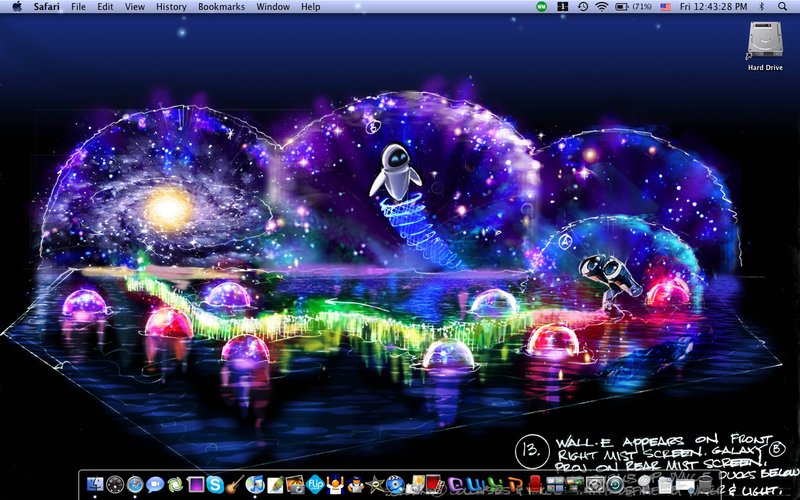The width and height of the screenshot is (800, 500).
Task: Open the File menu
Action: click(x=78, y=7)
